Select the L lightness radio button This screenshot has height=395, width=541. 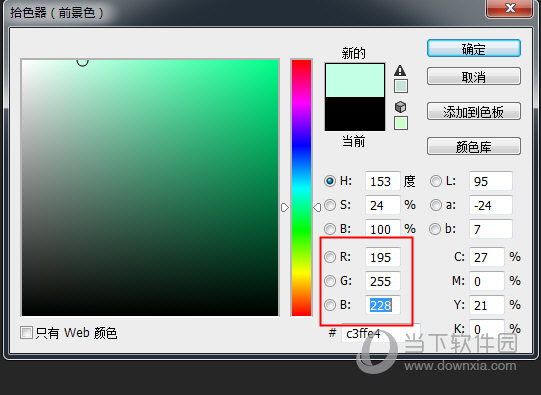click(436, 181)
